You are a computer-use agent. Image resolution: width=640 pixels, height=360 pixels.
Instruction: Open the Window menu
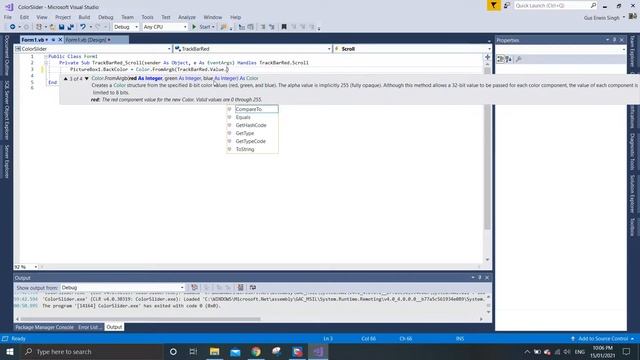[x=213, y=17]
